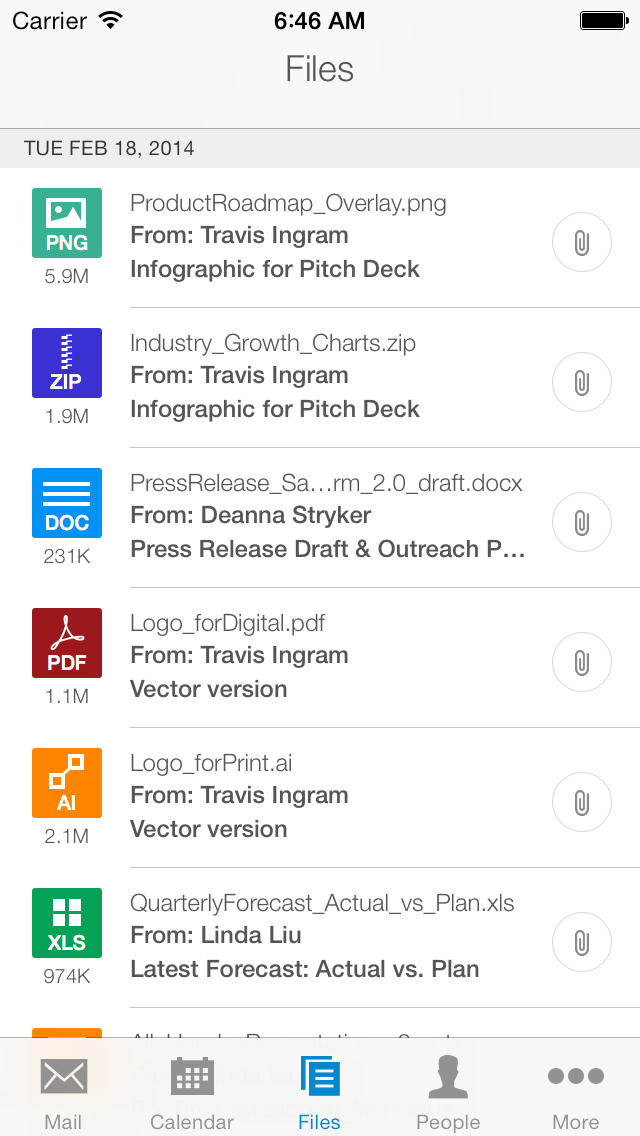
Task: Open the Calendar tab
Action: 192,1090
